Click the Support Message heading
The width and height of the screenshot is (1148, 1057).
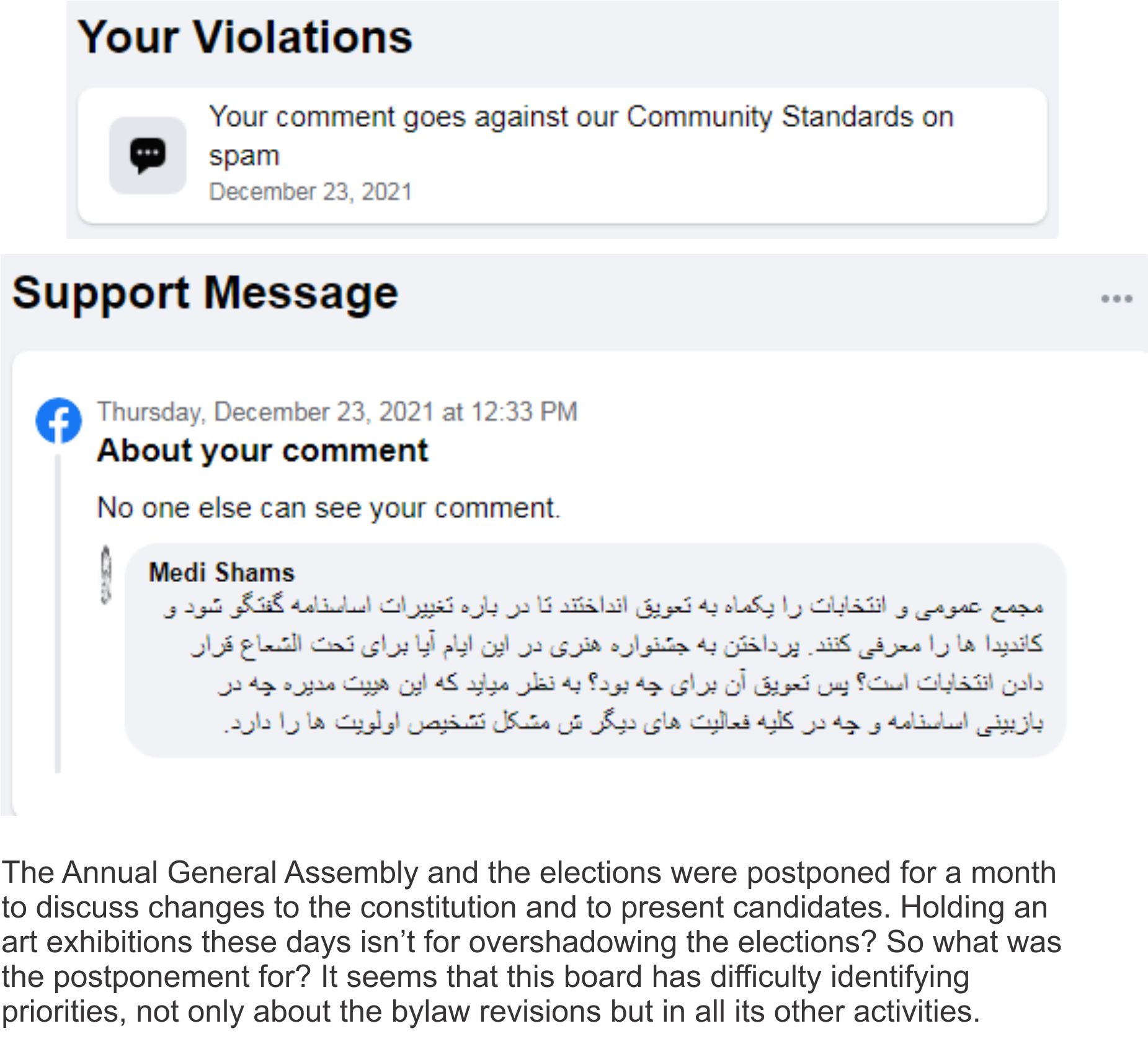click(x=205, y=293)
